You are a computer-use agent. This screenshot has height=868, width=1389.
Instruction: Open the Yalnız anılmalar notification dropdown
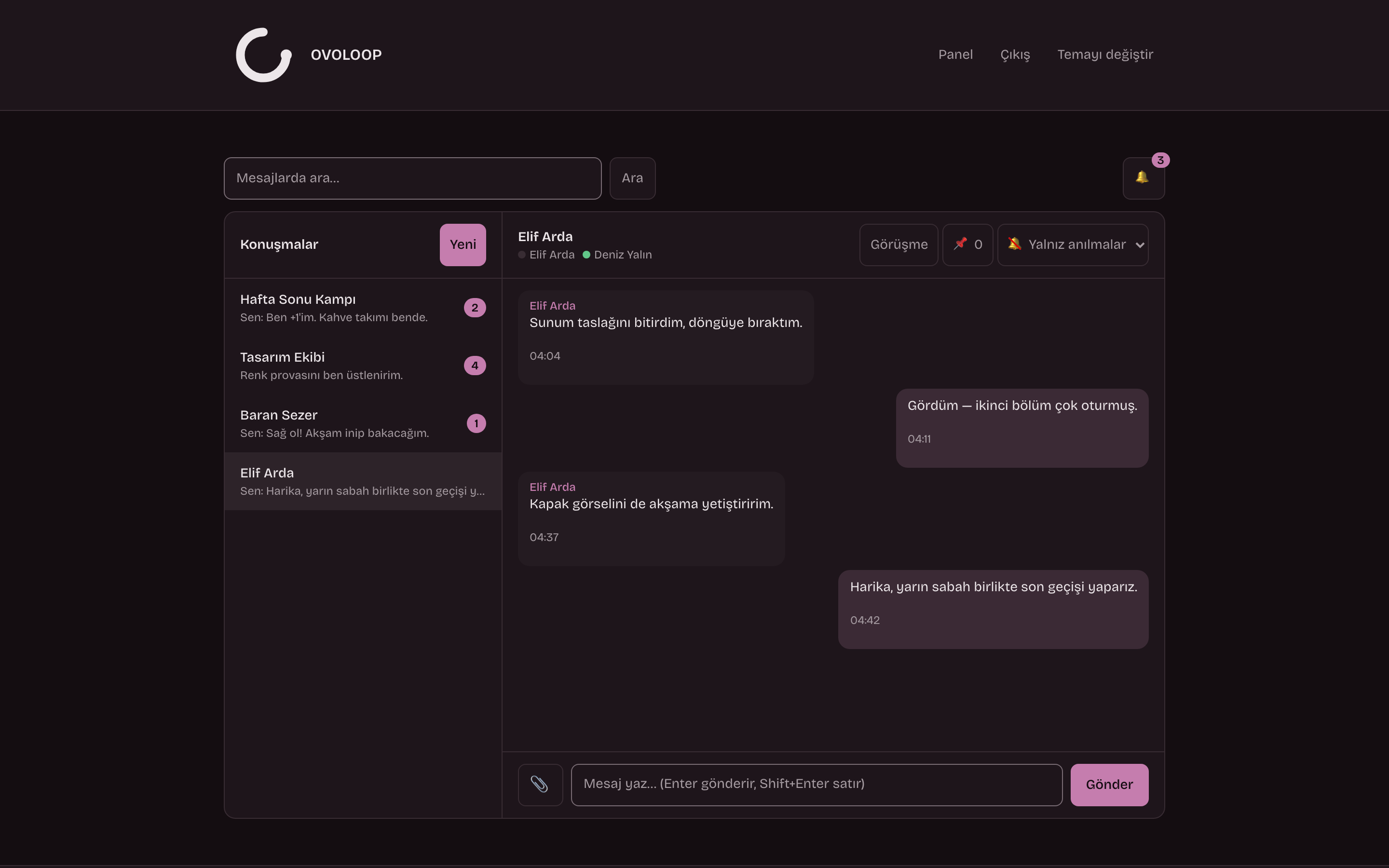click(x=1073, y=244)
